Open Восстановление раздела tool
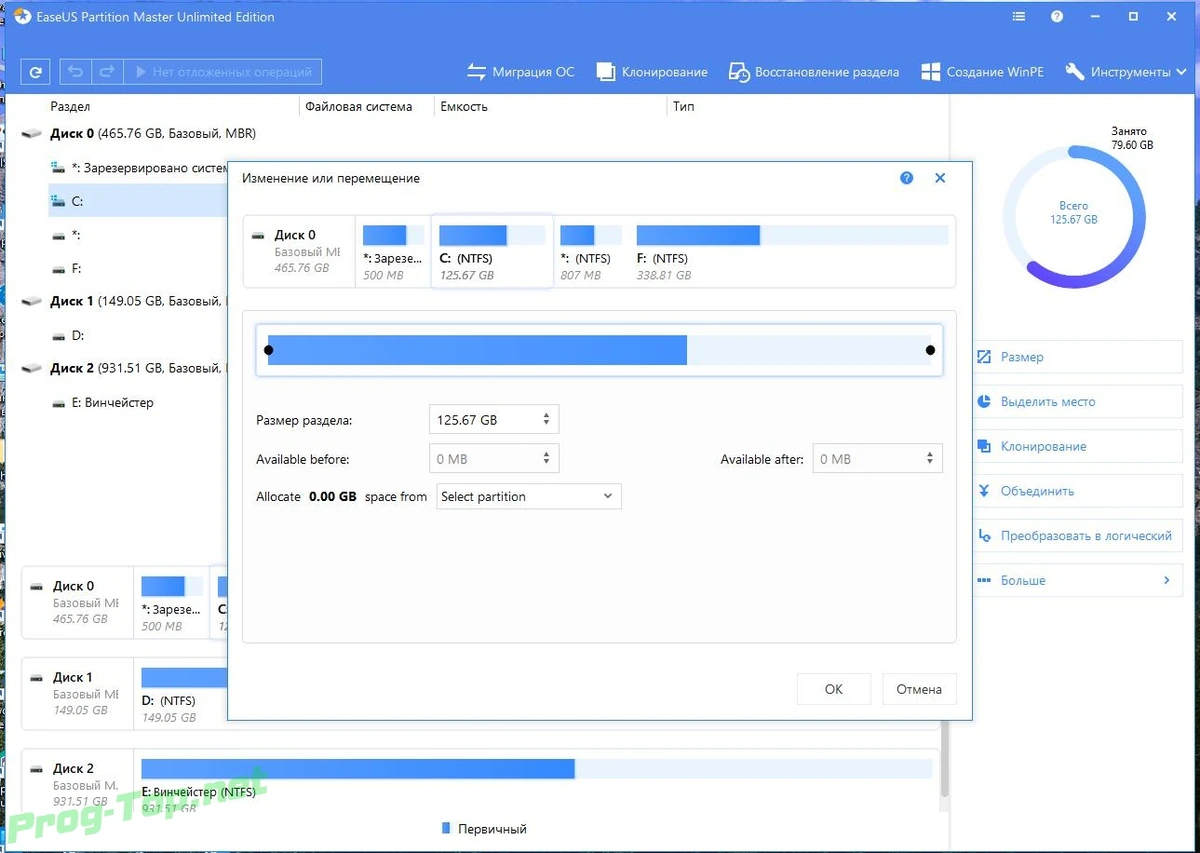The image size is (1200, 853). point(814,72)
